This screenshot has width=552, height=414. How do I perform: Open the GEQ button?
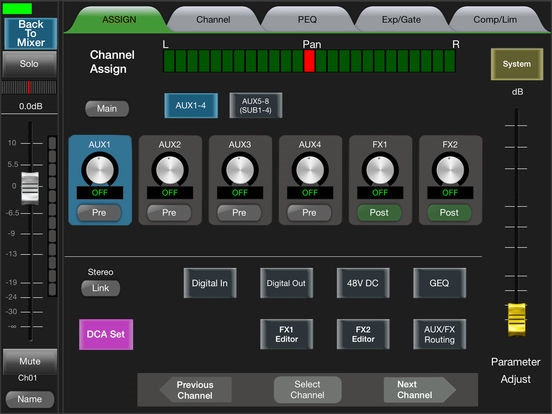tap(439, 283)
